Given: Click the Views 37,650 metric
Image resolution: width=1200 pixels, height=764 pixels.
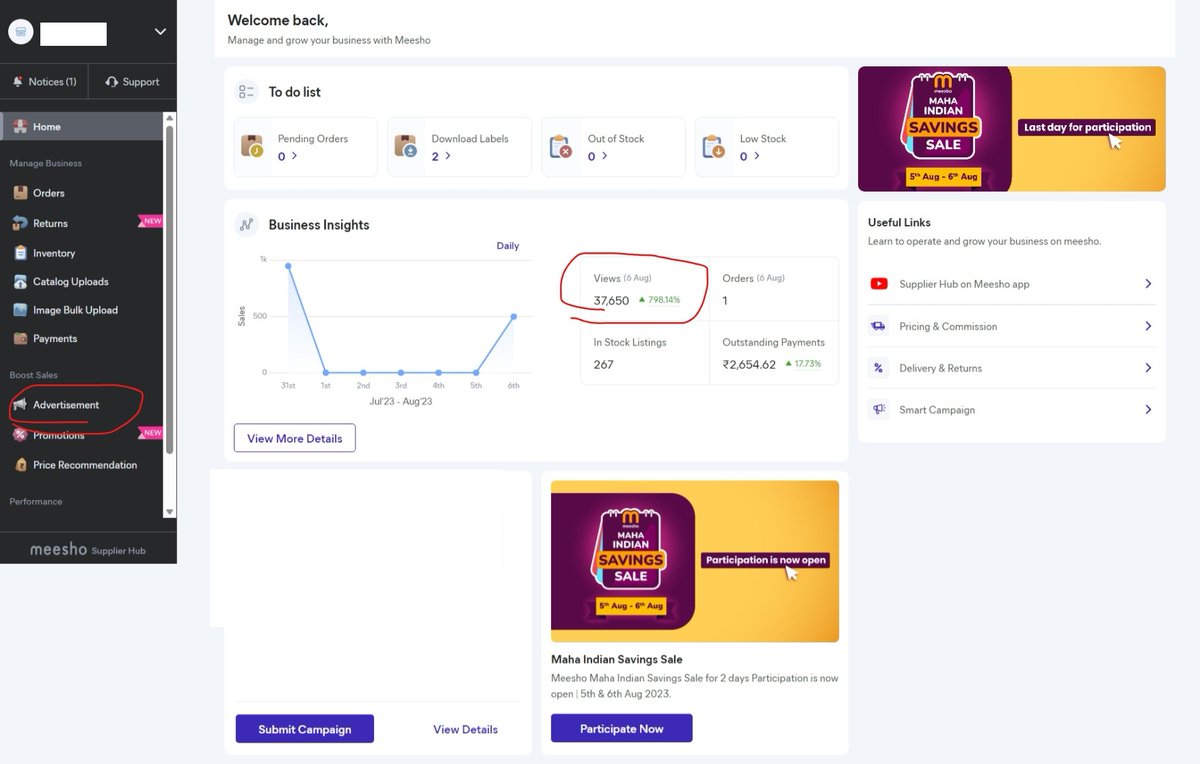Looking at the screenshot, I should point(645,289).
